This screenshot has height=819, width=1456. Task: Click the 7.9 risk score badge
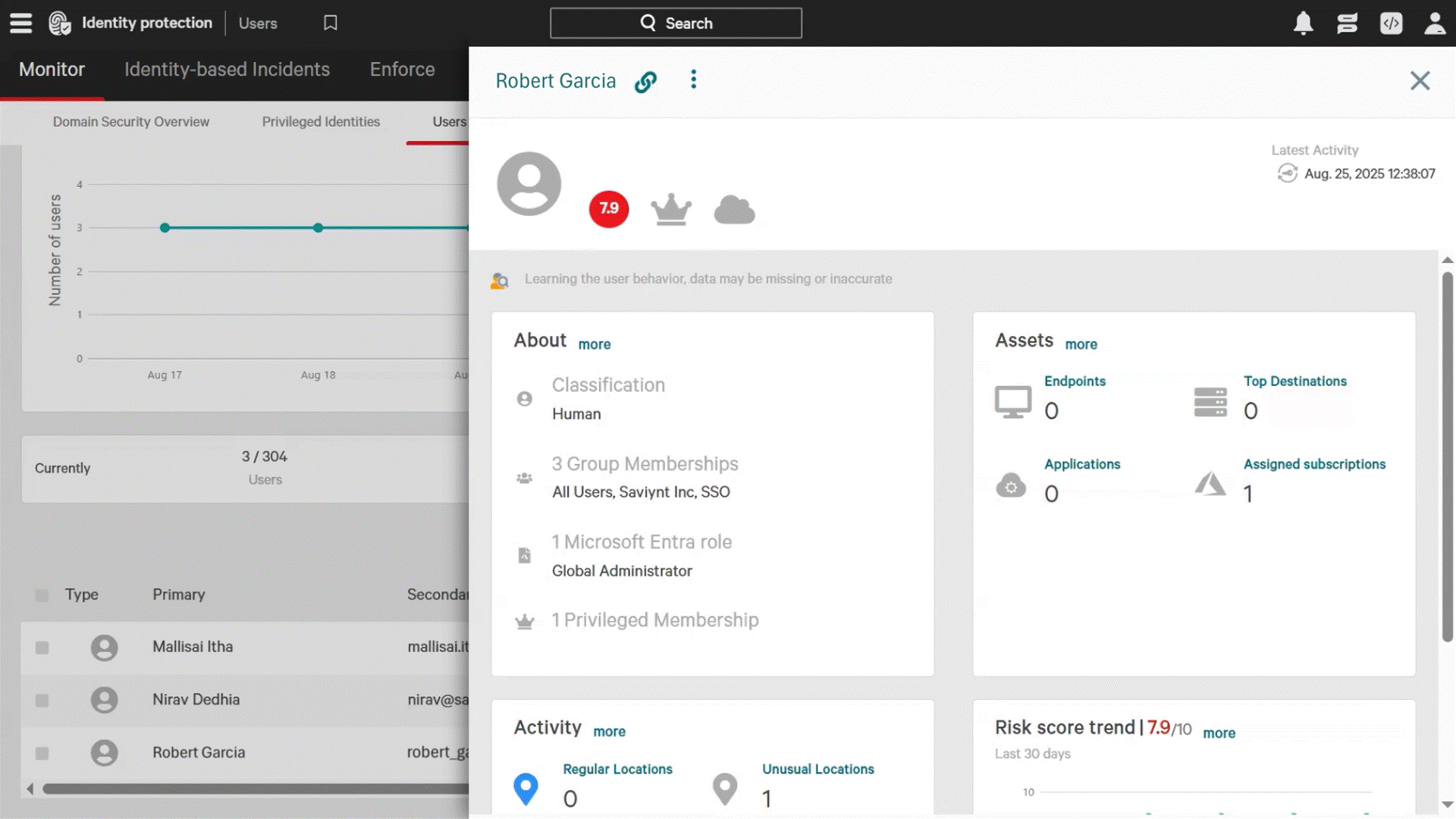[609, 209]
